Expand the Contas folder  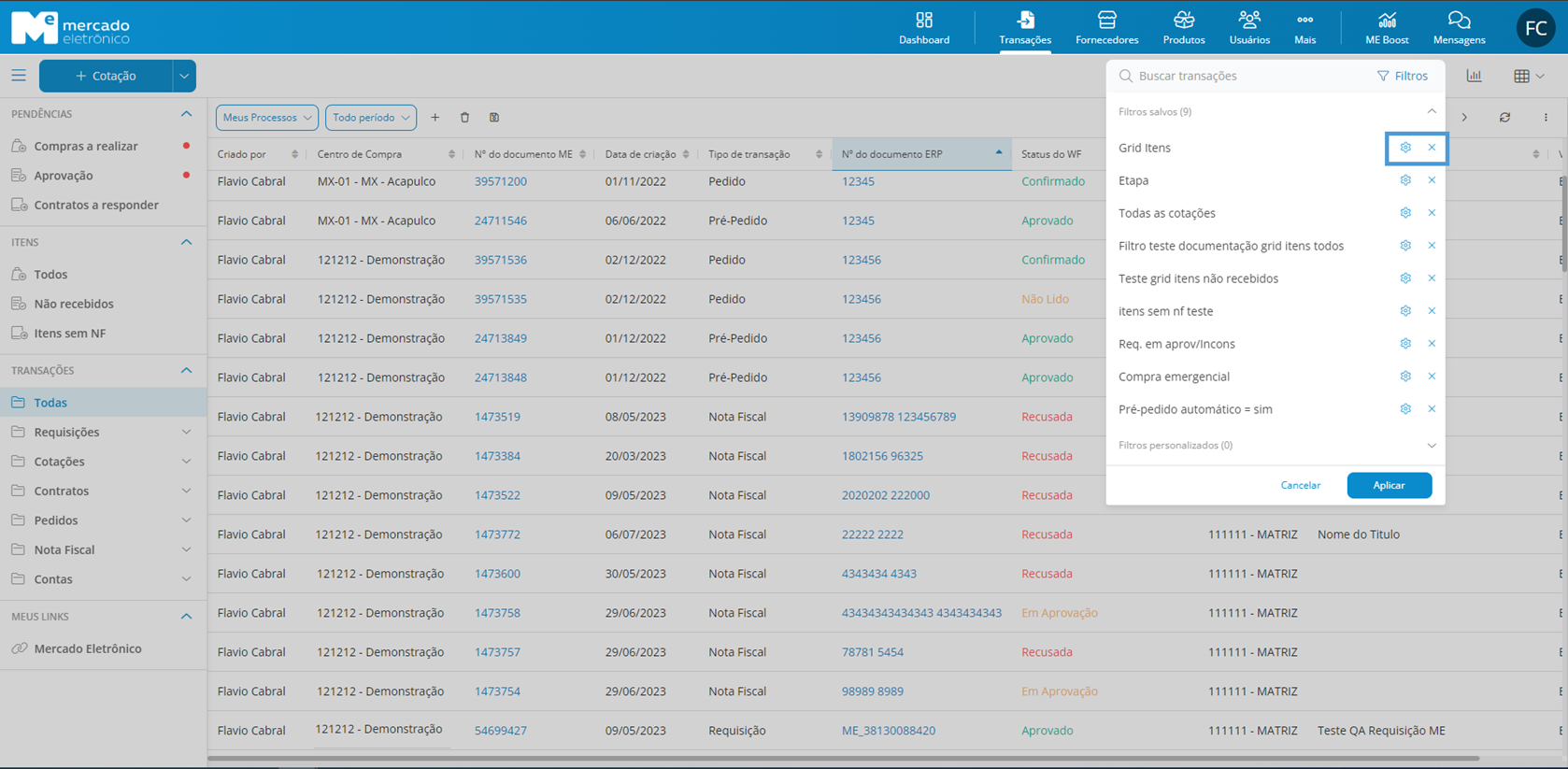tap(186, 579)
